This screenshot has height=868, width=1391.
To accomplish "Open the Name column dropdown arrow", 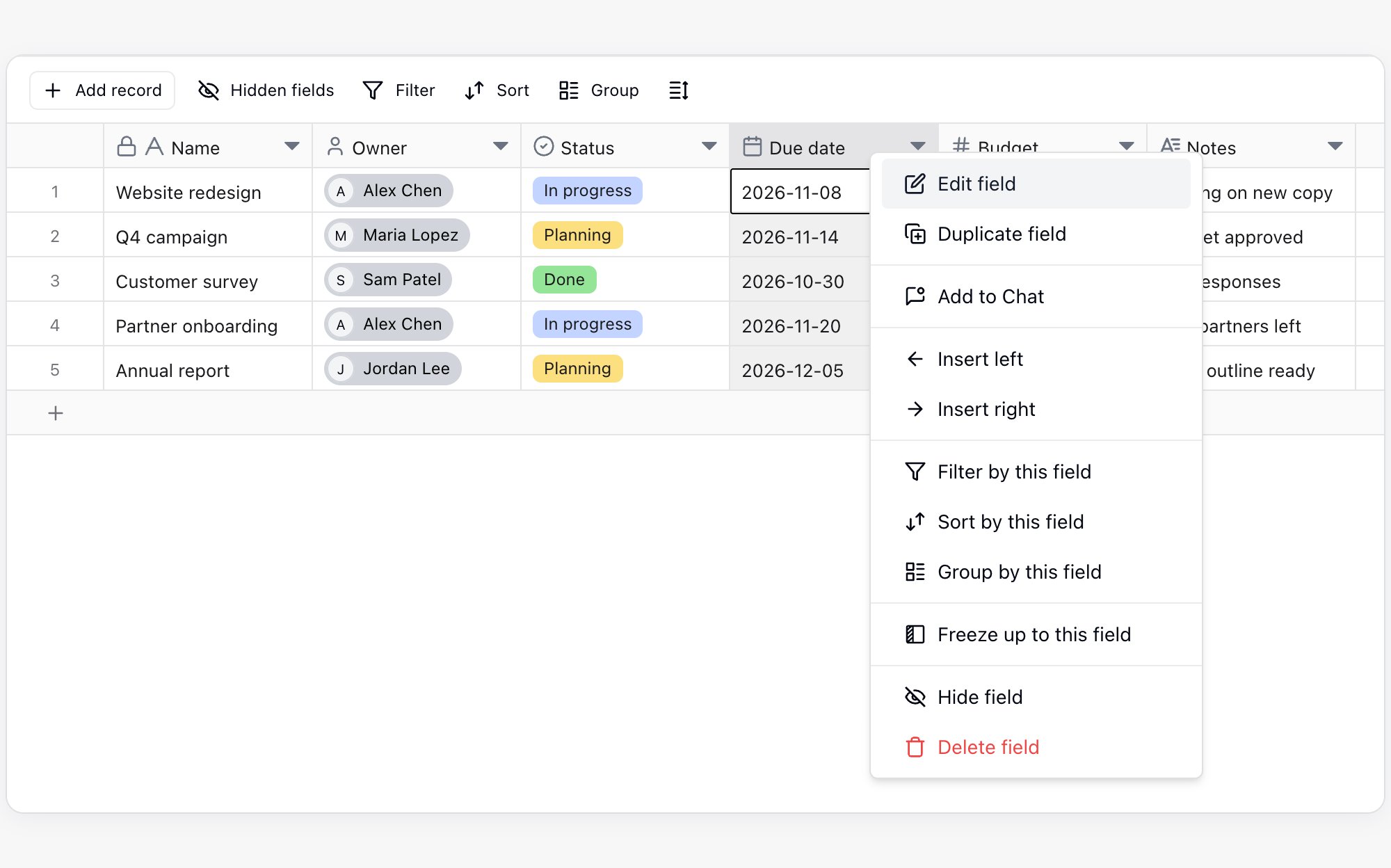I will pyautogui.click(x=291, y=146).
